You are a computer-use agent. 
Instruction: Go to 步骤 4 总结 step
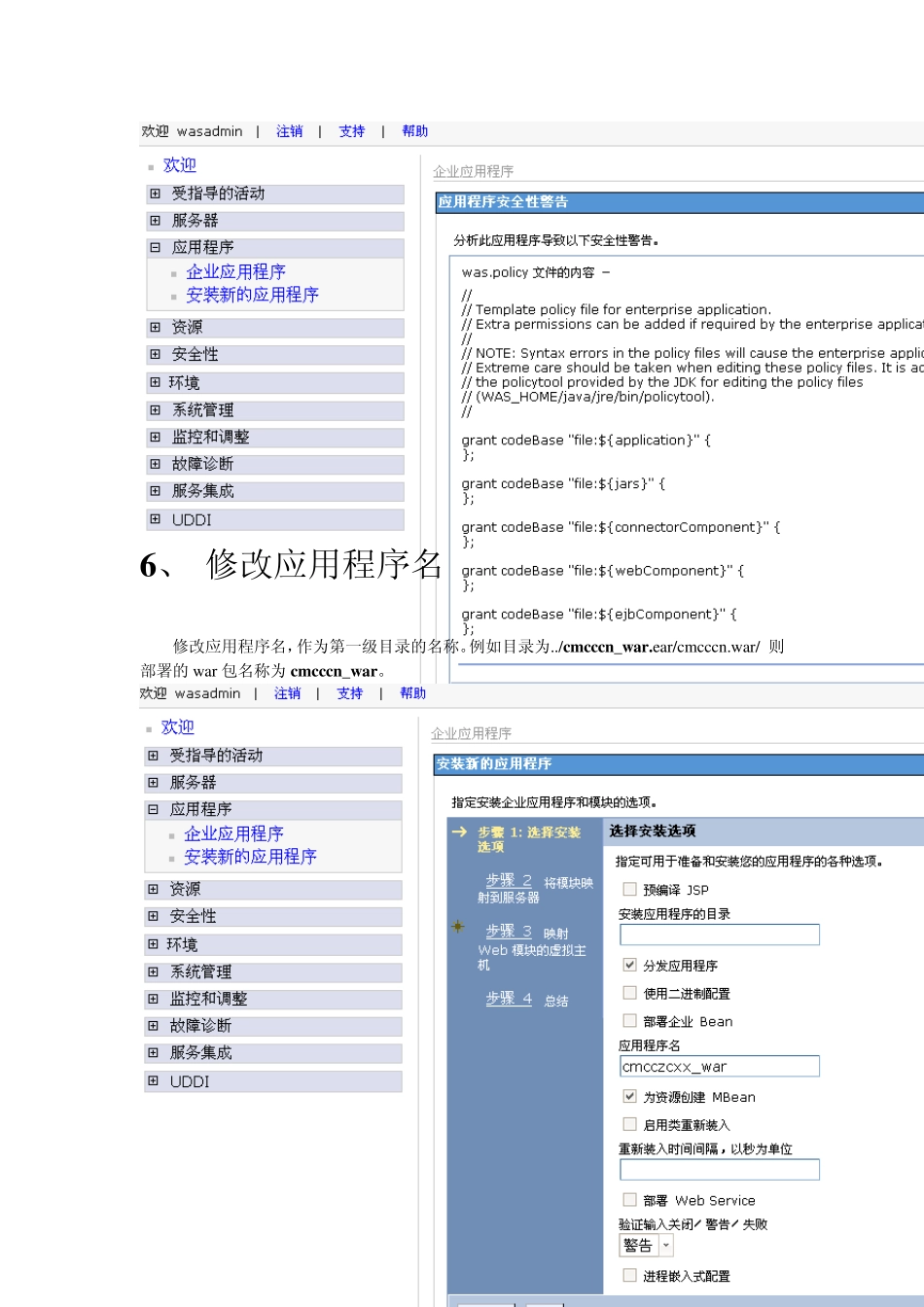coord(509,999)
